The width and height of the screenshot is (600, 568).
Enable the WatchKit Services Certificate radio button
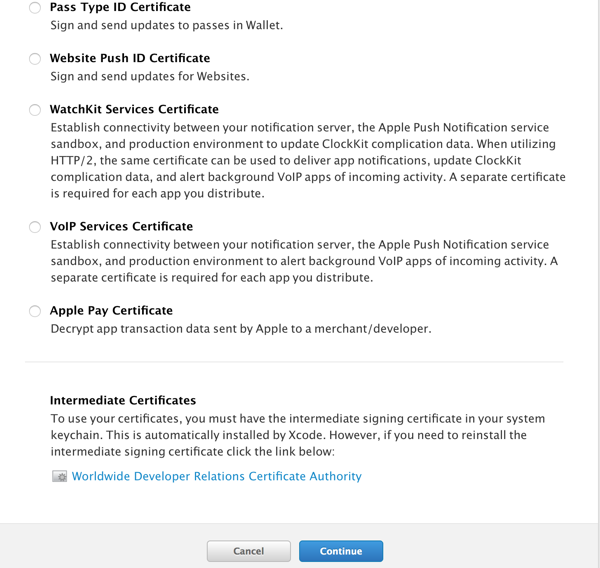pyautogui.click(x=36, y=110)
